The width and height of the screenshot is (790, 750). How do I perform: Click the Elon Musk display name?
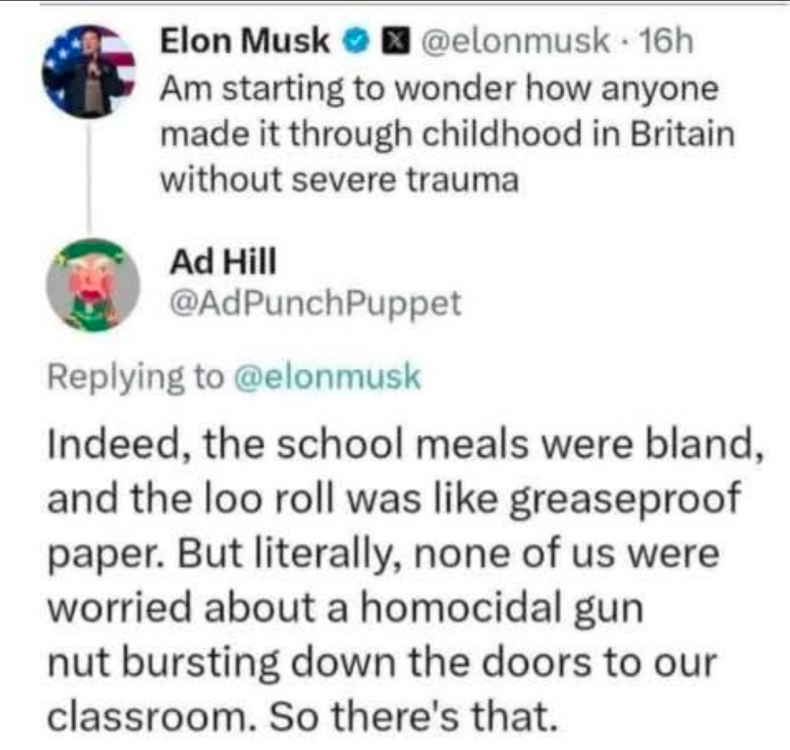(245, 41)
